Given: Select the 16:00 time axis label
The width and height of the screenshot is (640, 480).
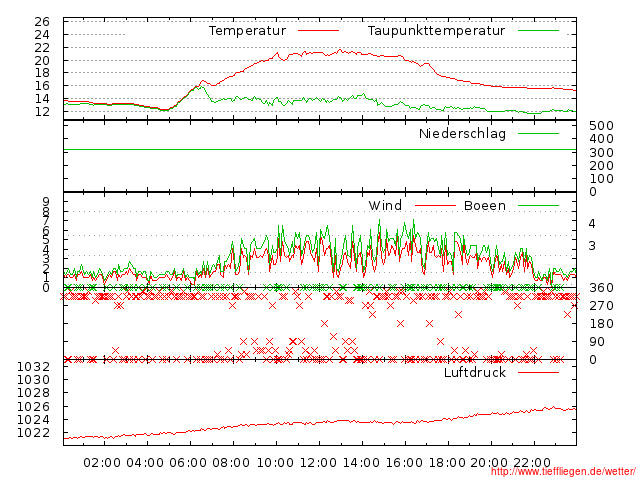Looking at the screenshot, I should (x=404, y=463).
